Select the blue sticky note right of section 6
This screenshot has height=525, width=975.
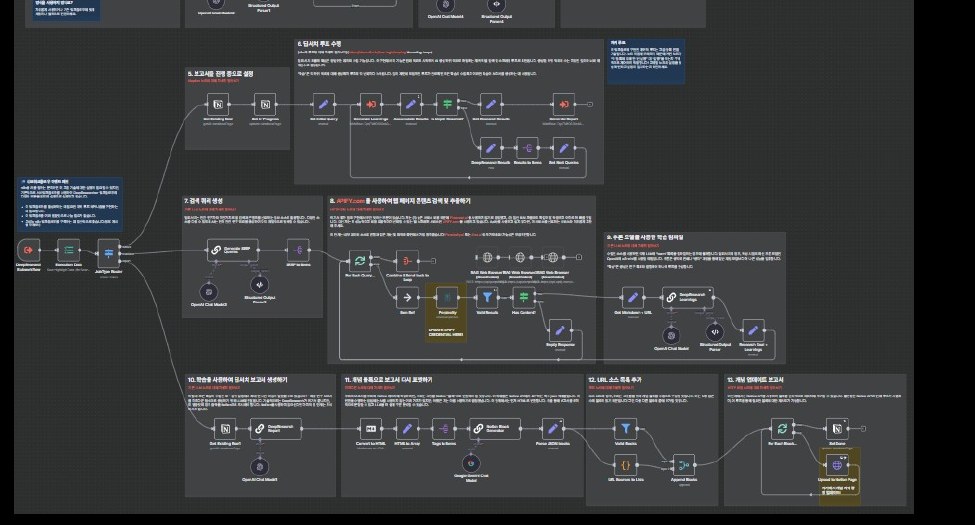pos(646,62)
